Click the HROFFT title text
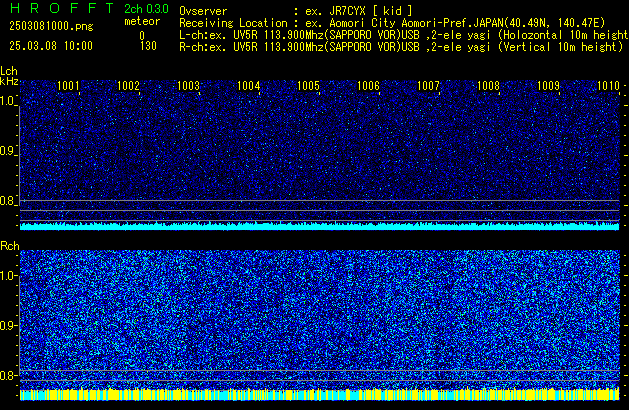 click(x=62, y=8)
